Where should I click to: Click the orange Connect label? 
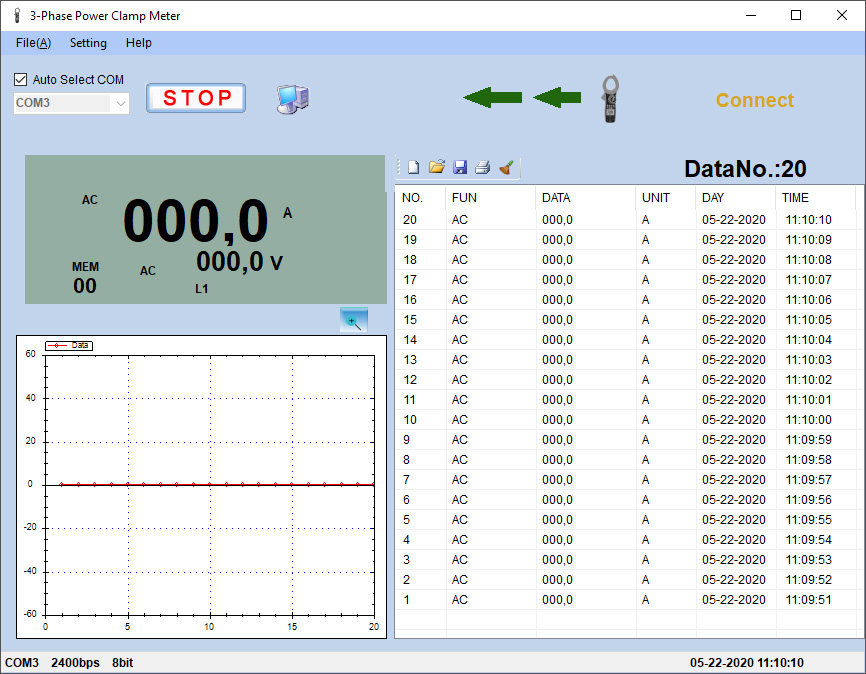coord(754,100)
